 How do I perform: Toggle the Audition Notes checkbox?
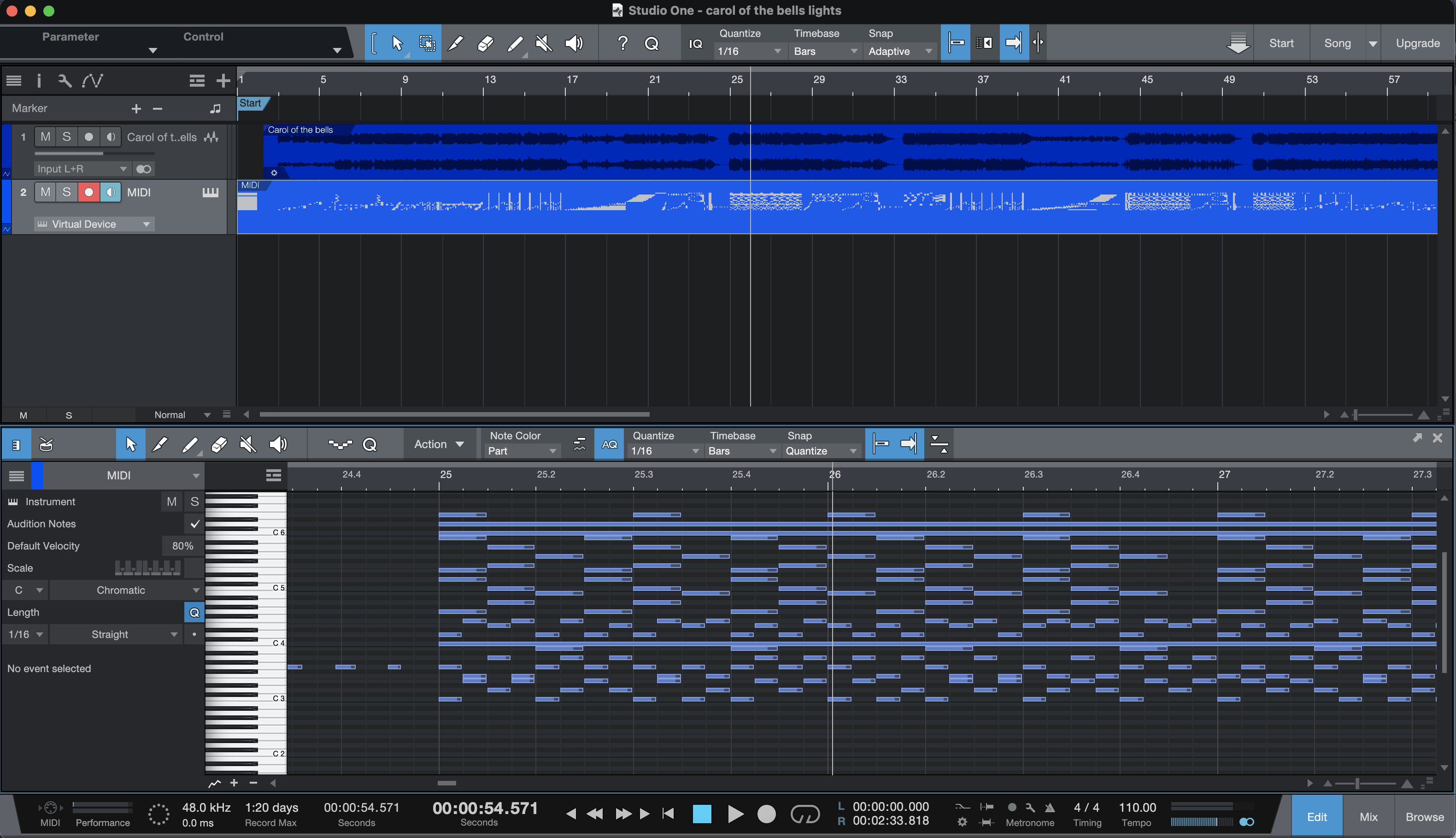pyautogui.click(x=195, y=524)
